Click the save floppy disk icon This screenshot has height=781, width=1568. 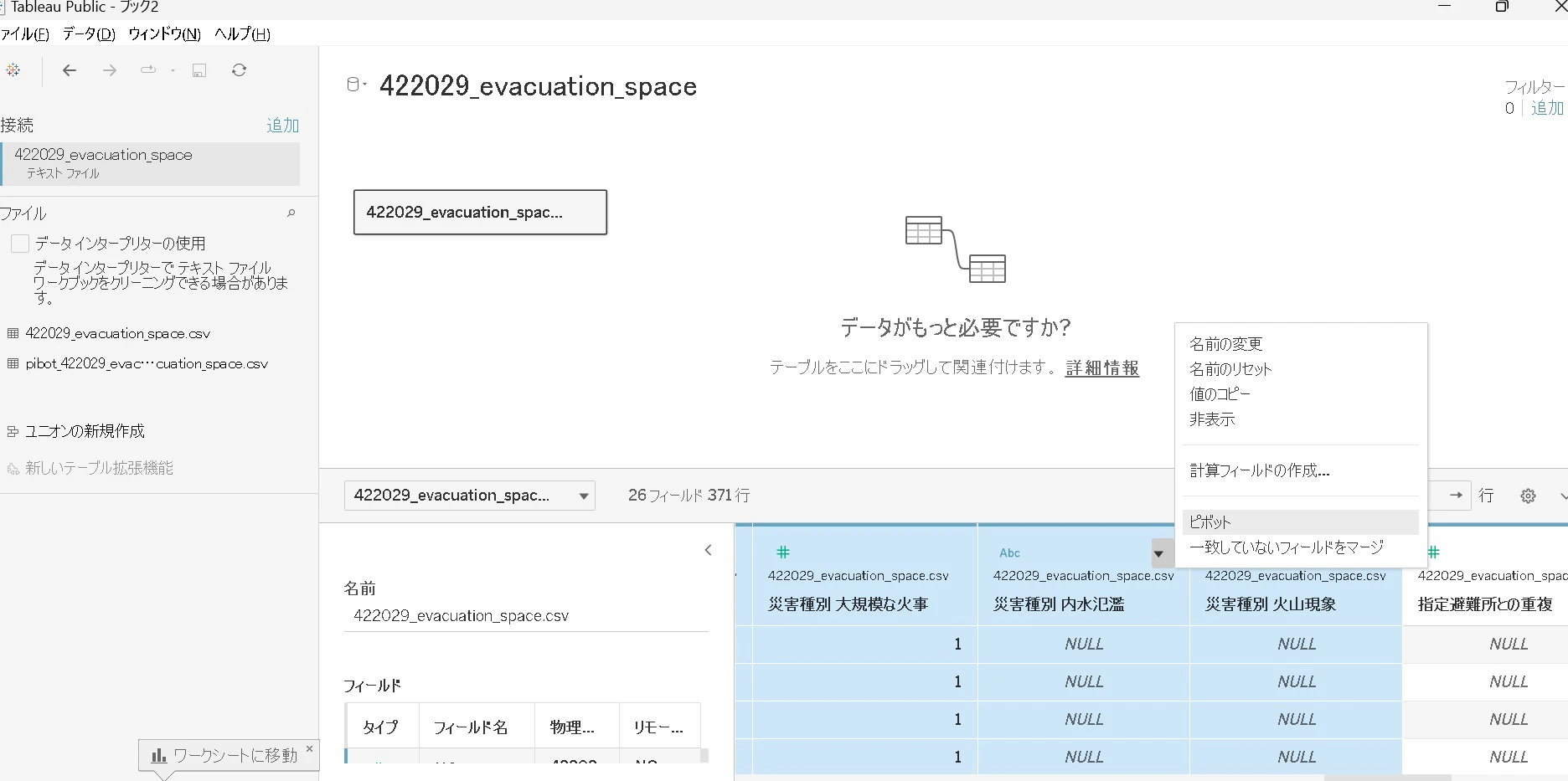[x=199, y=70]
